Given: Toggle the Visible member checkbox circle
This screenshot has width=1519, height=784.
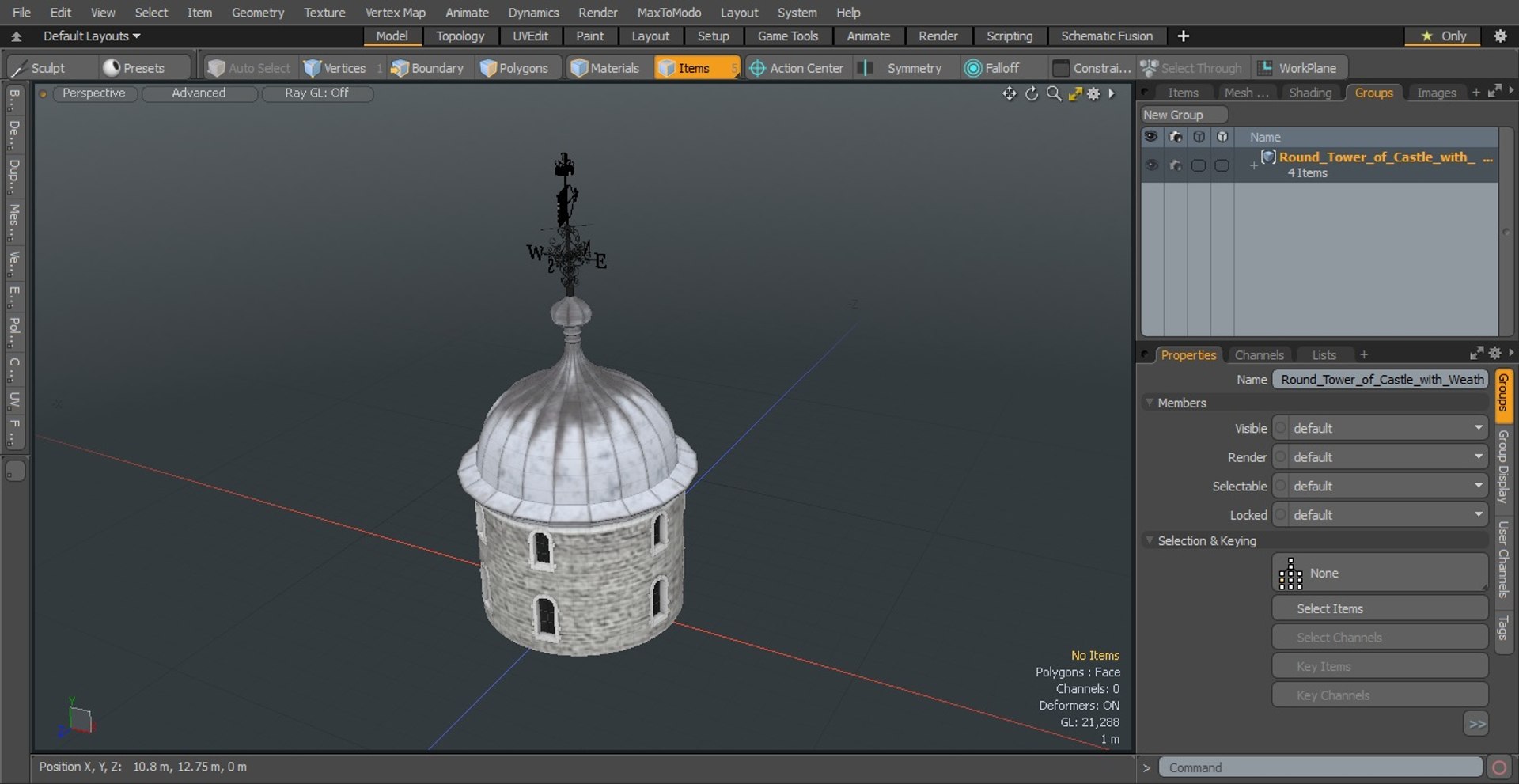Looking at the screenshot, I should (1280, 428).
